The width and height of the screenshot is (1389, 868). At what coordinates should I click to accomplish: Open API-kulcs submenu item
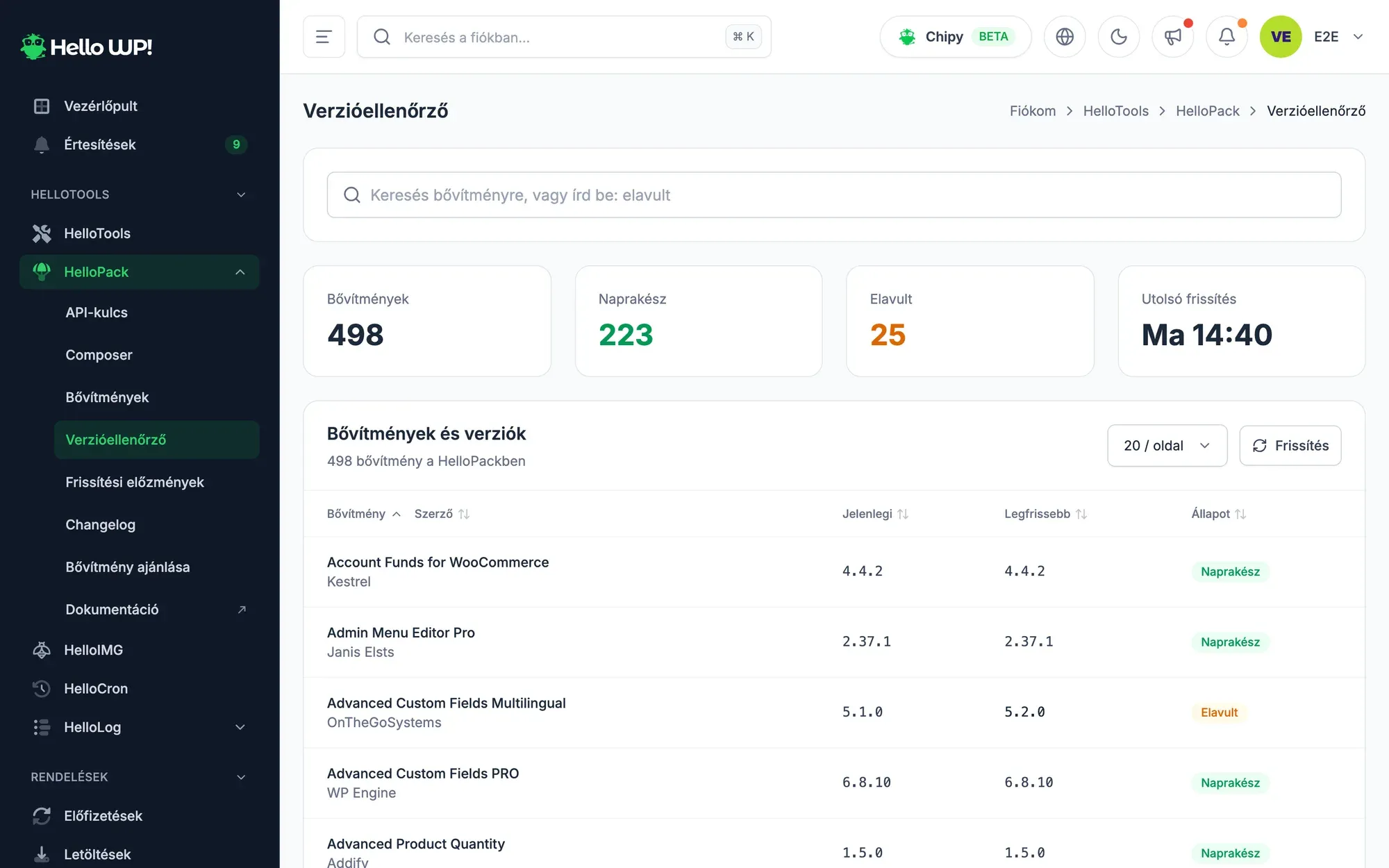coord(156,312)
